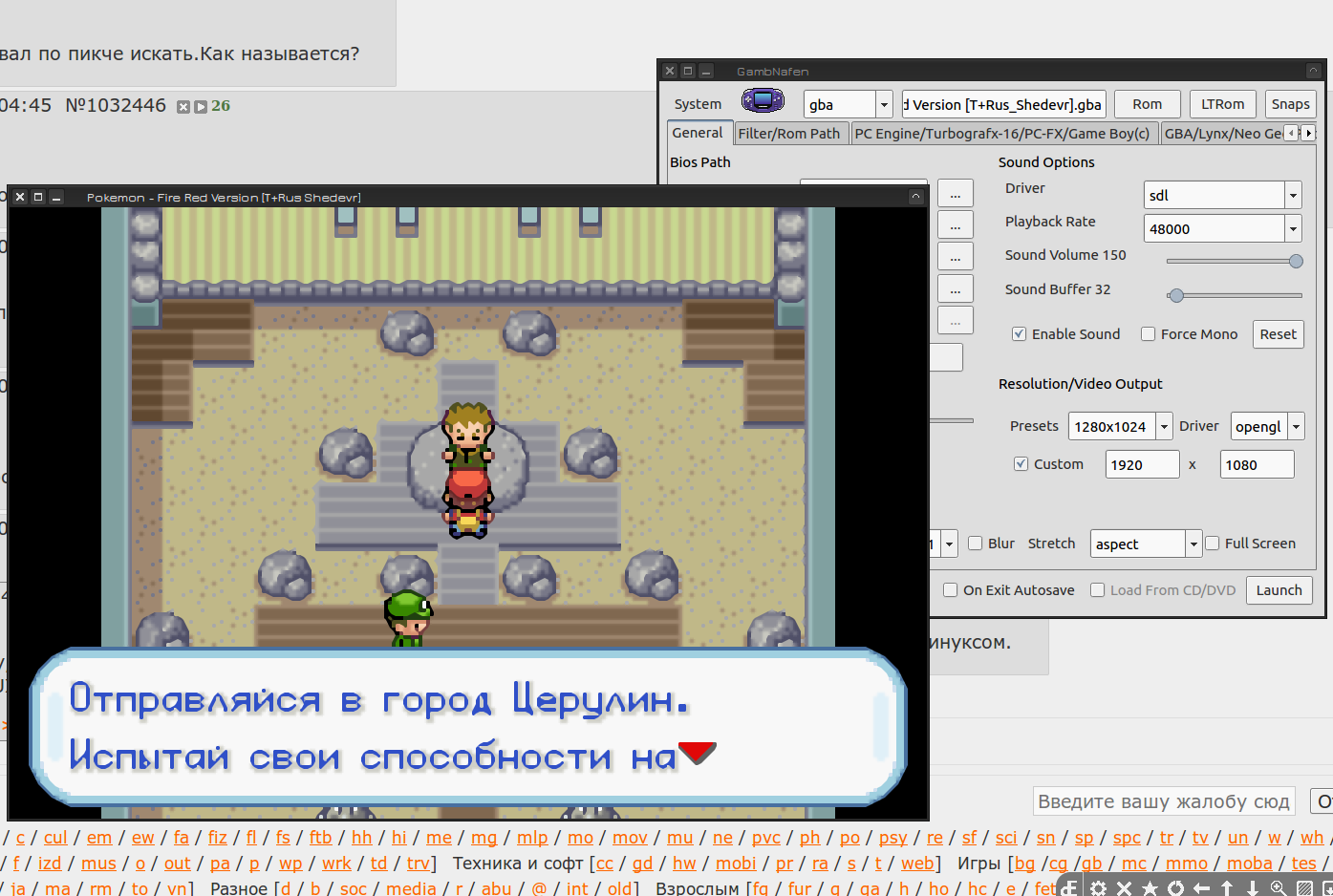Click the hatched square icon in the bottom toolbar
This screenshot has height=896, width=1333.
coord(1304,888)
